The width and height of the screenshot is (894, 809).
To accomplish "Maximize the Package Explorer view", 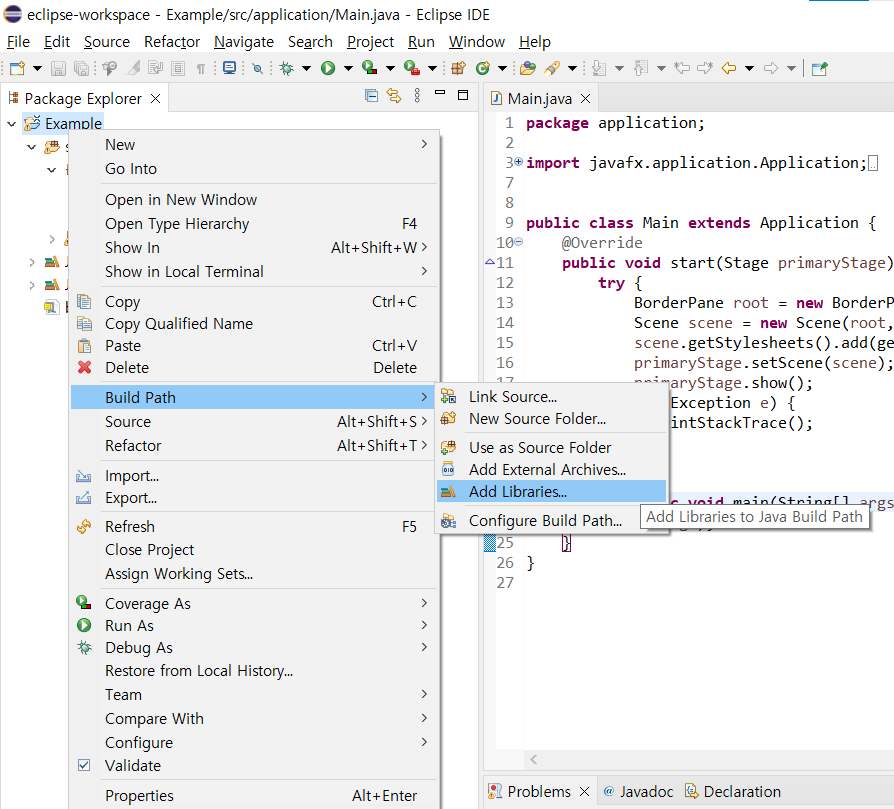I will (463, 95).
